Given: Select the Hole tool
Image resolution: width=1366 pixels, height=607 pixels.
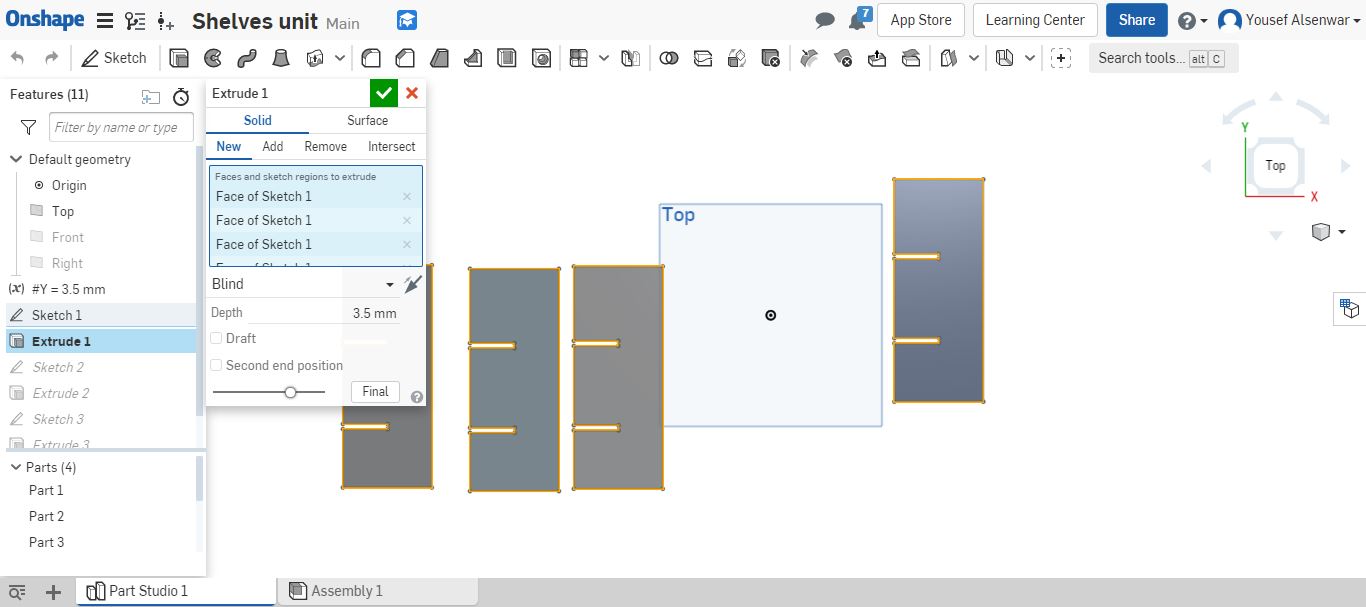Looking at the screenshot, I should pos(542,58).
